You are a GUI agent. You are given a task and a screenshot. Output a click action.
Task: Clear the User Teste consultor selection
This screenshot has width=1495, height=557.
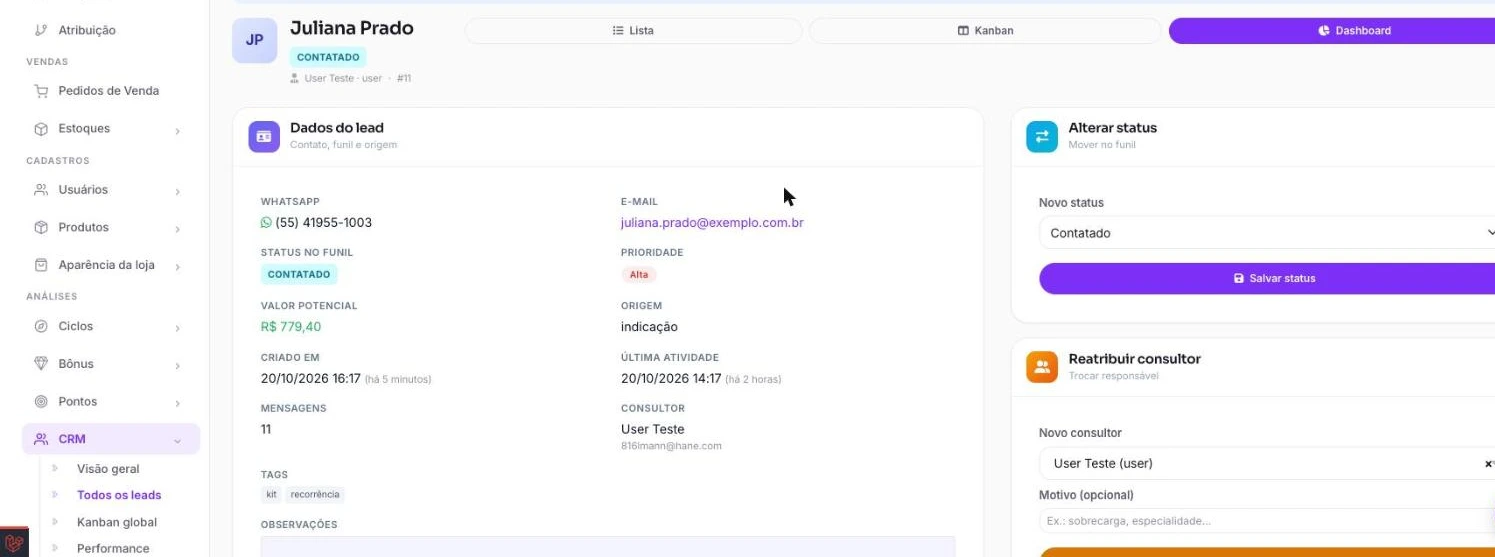(1488, 464)
